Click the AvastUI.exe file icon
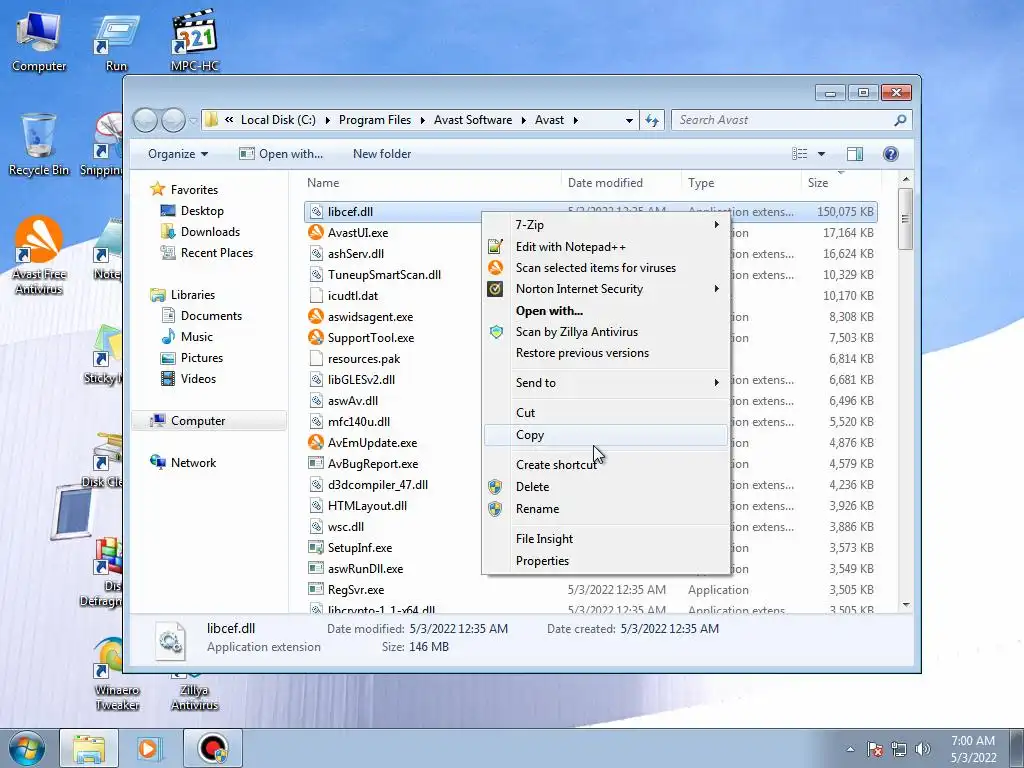Screen dimensions: 1024x768 [316, 232]
